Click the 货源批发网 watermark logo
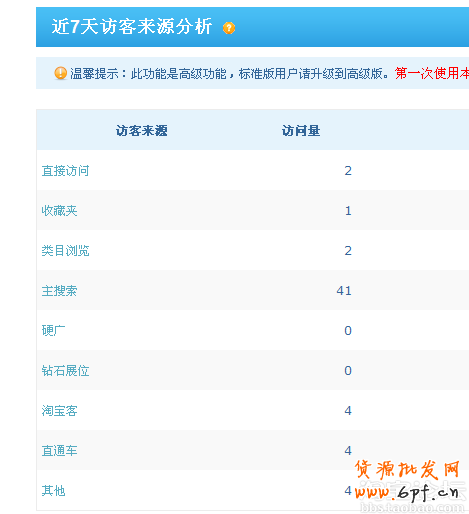Viewport: 469px width, 514px height. 407,470
